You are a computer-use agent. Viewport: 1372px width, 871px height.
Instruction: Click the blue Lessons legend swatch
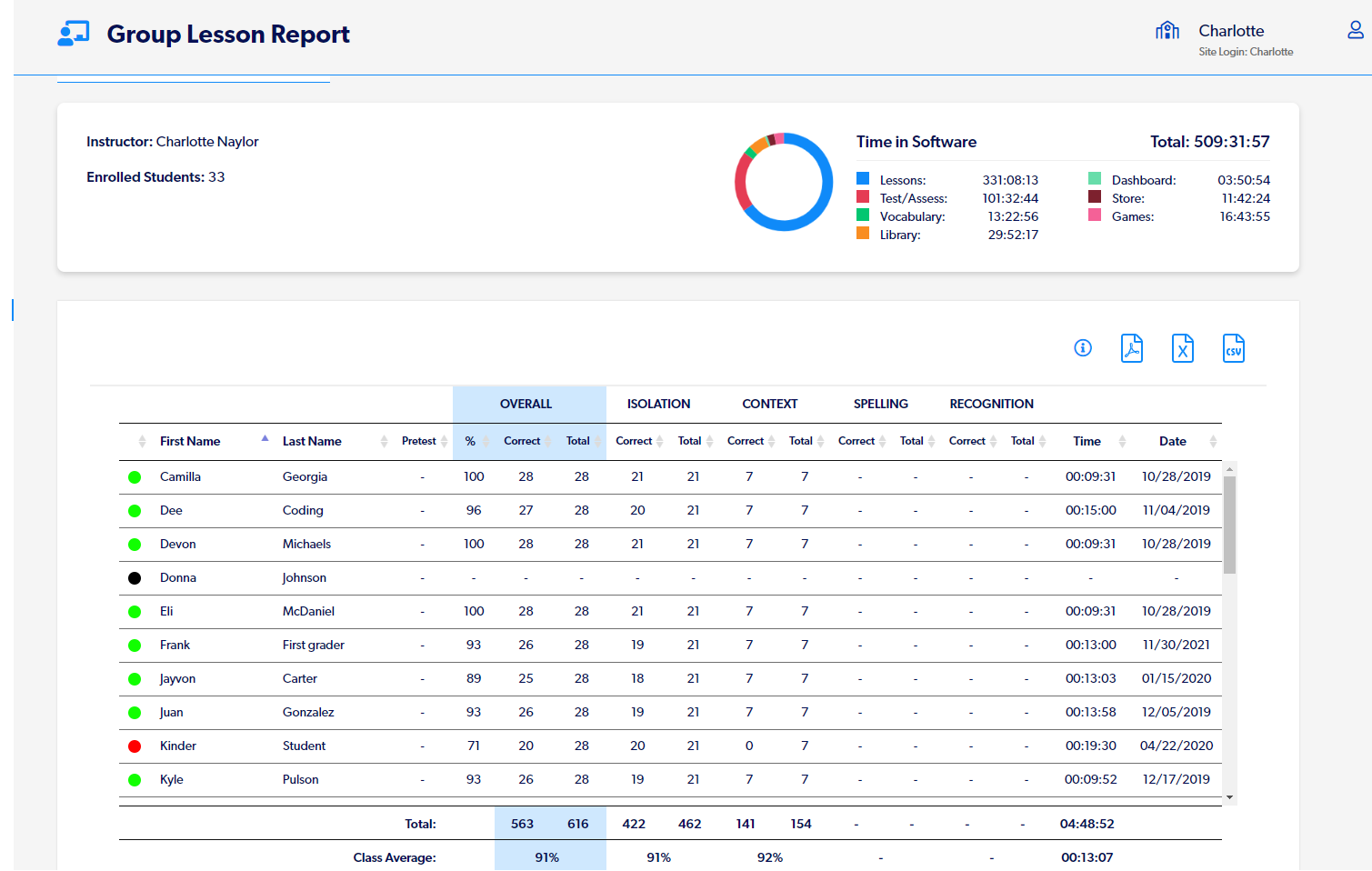861,179
